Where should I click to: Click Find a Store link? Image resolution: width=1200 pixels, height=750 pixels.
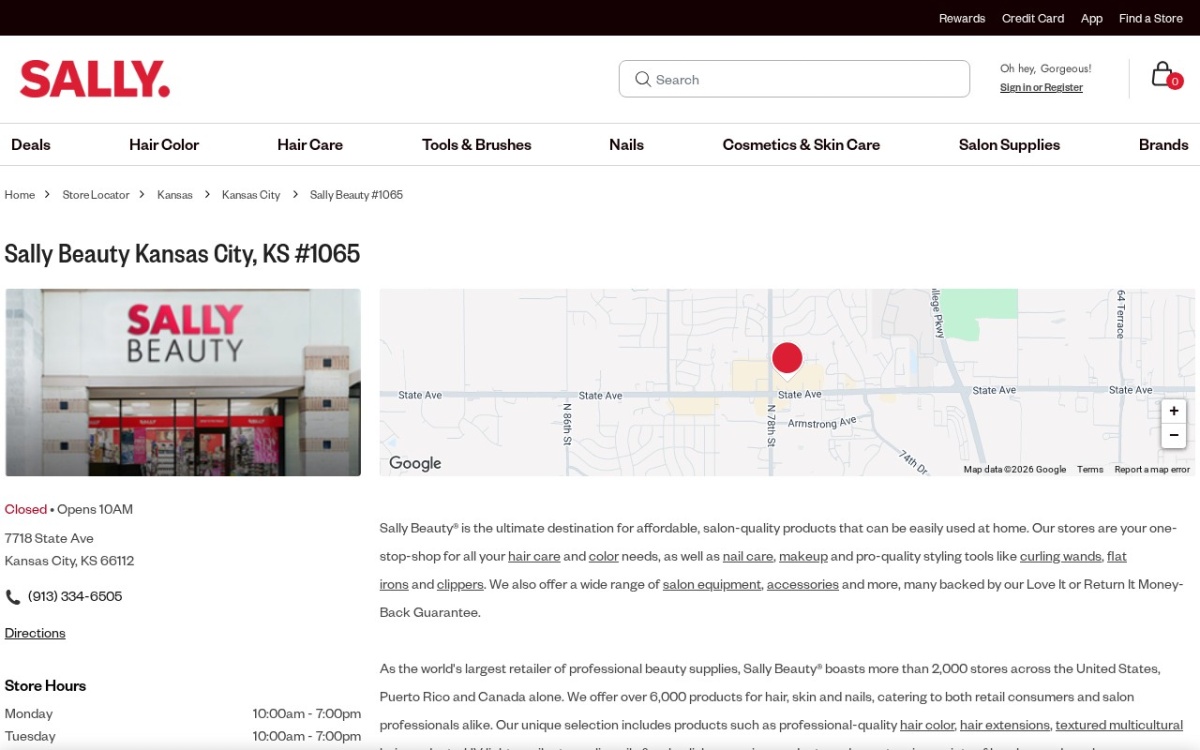1151,18
